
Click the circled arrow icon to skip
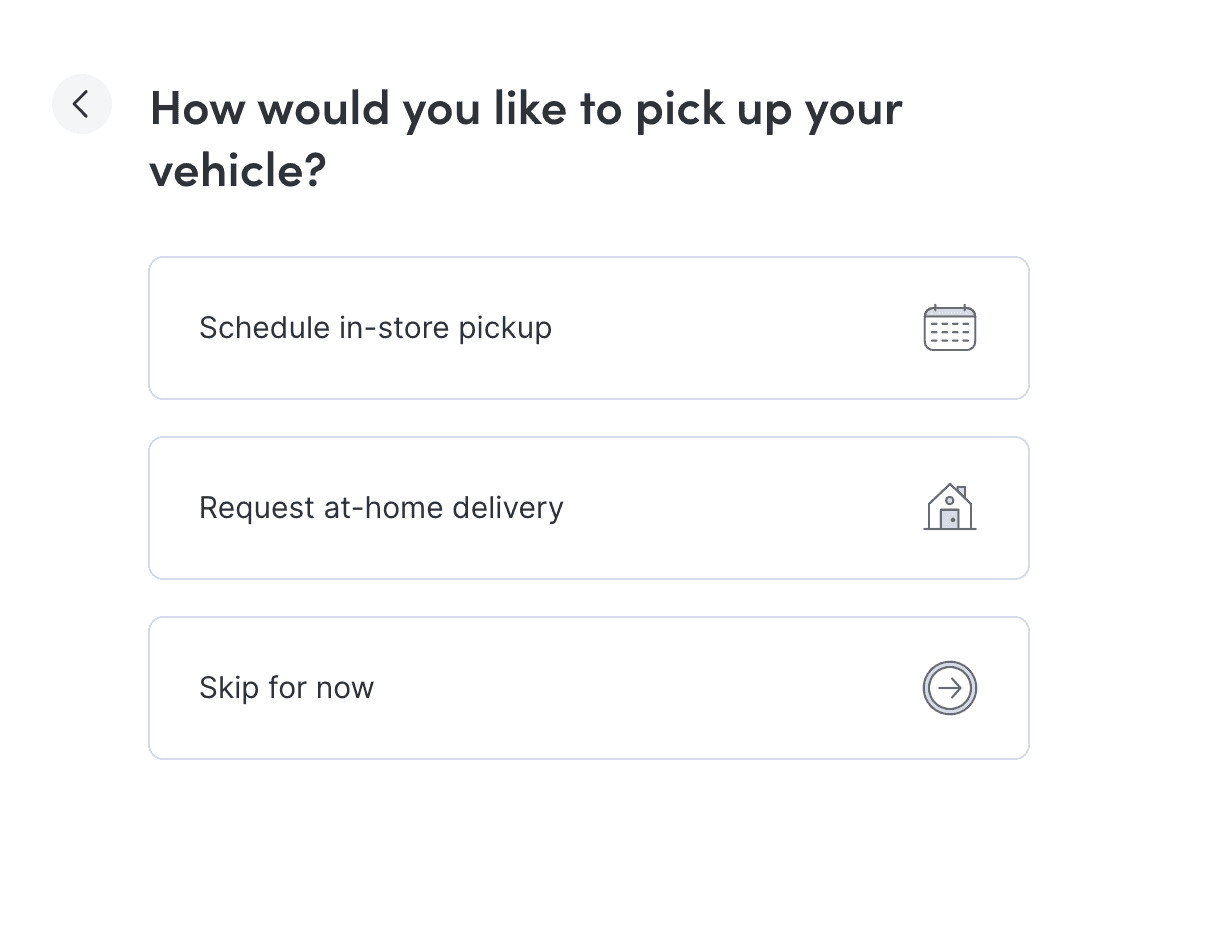949,688
